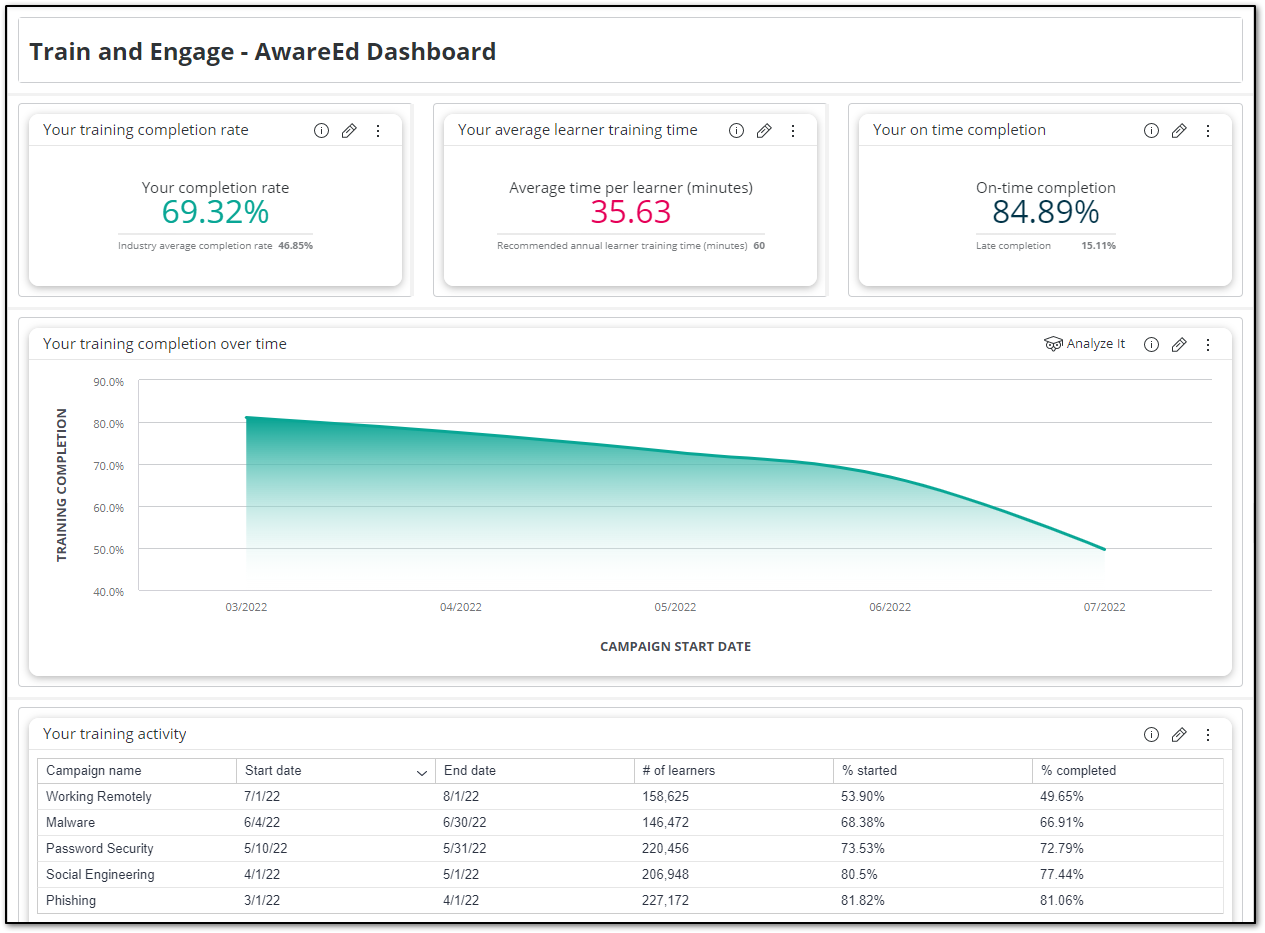Screen dimensions: 1265x933
Task: Show info for Your average learner training time
Action: (x=736, y=130)
